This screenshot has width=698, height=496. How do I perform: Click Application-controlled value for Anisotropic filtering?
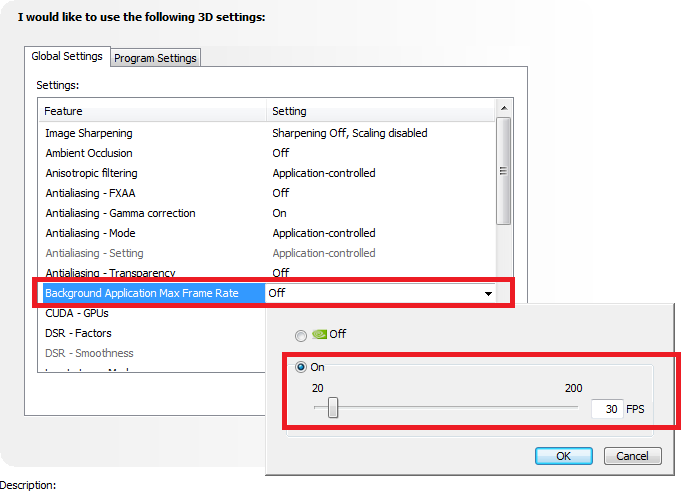click(324, 173)
